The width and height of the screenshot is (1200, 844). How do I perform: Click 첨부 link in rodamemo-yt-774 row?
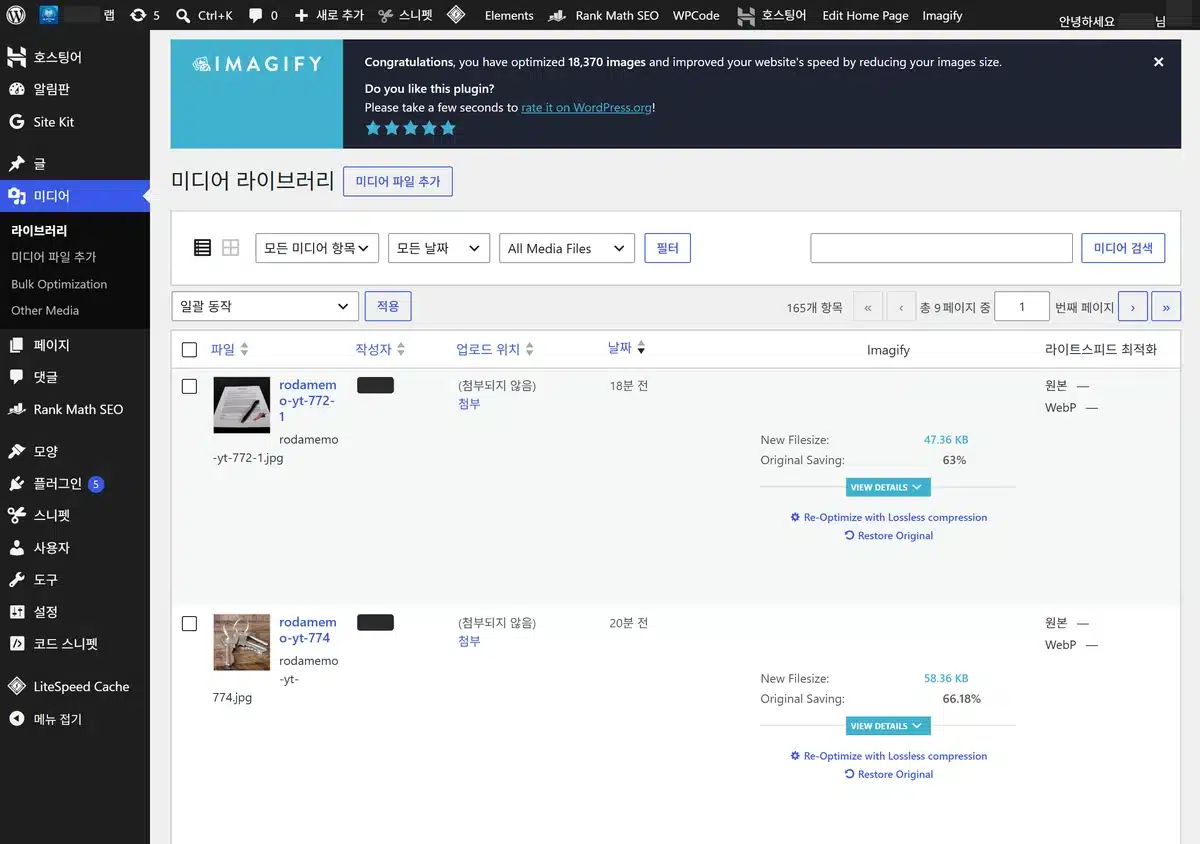469,641
